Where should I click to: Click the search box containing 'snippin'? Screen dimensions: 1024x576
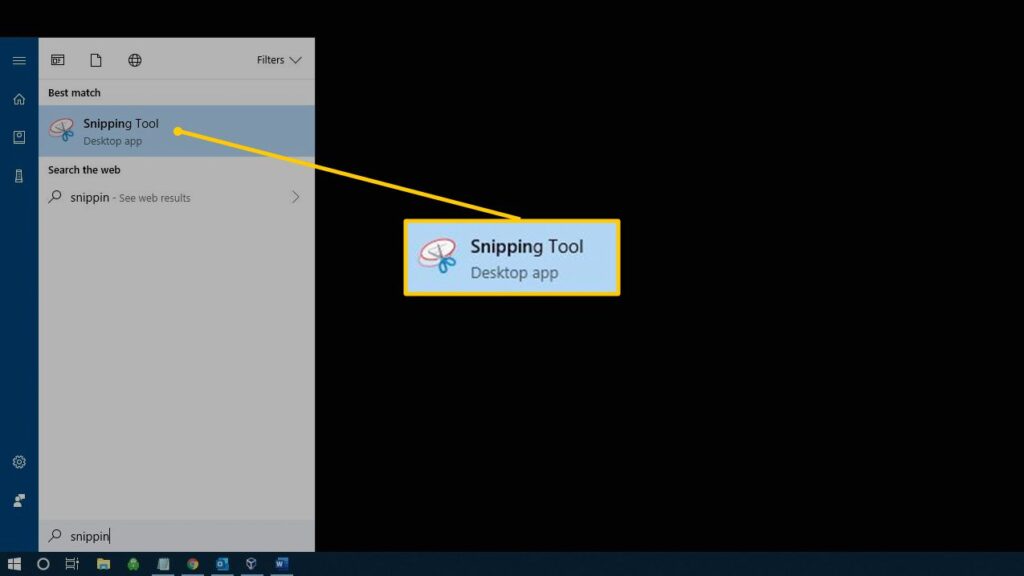click(x=180, y=536)
